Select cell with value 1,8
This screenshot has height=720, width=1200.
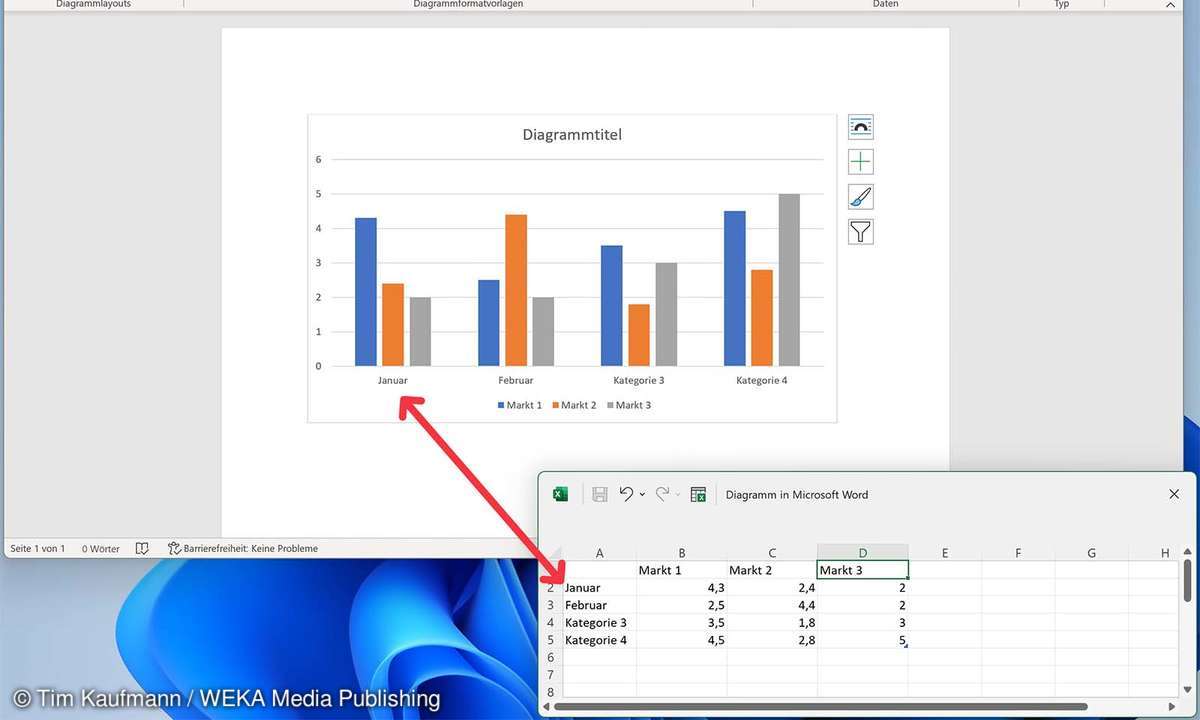772,623
